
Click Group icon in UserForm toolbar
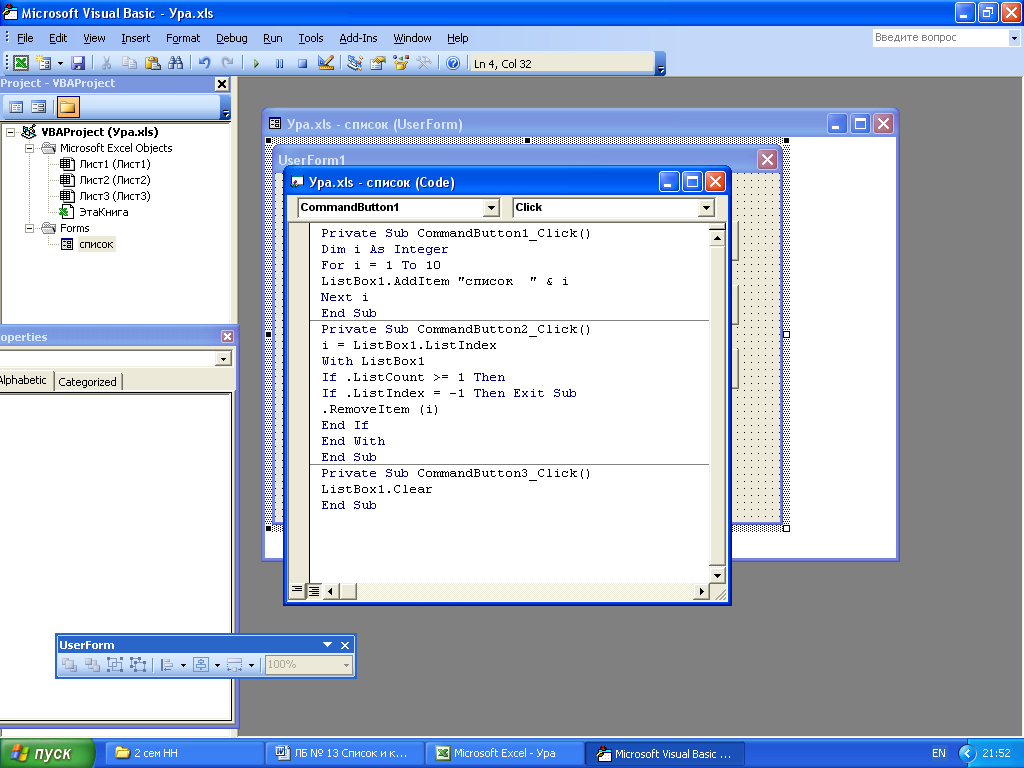115,665
